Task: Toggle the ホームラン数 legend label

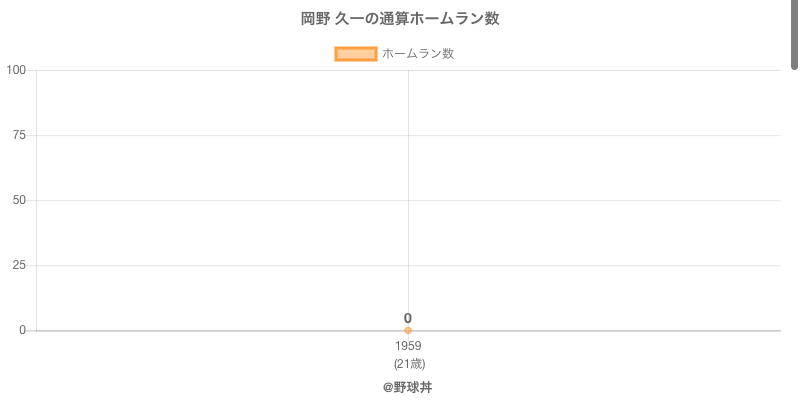Action: [418, 54]
